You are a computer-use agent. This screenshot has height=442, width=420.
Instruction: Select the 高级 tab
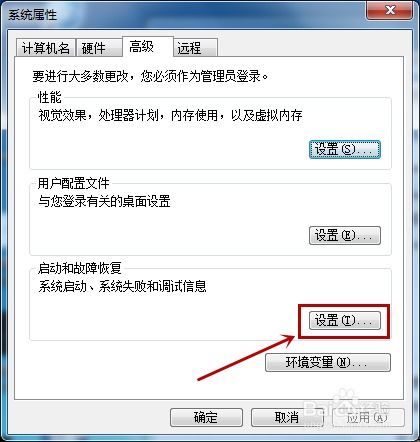pyautogui.click(x=148, y=46)
